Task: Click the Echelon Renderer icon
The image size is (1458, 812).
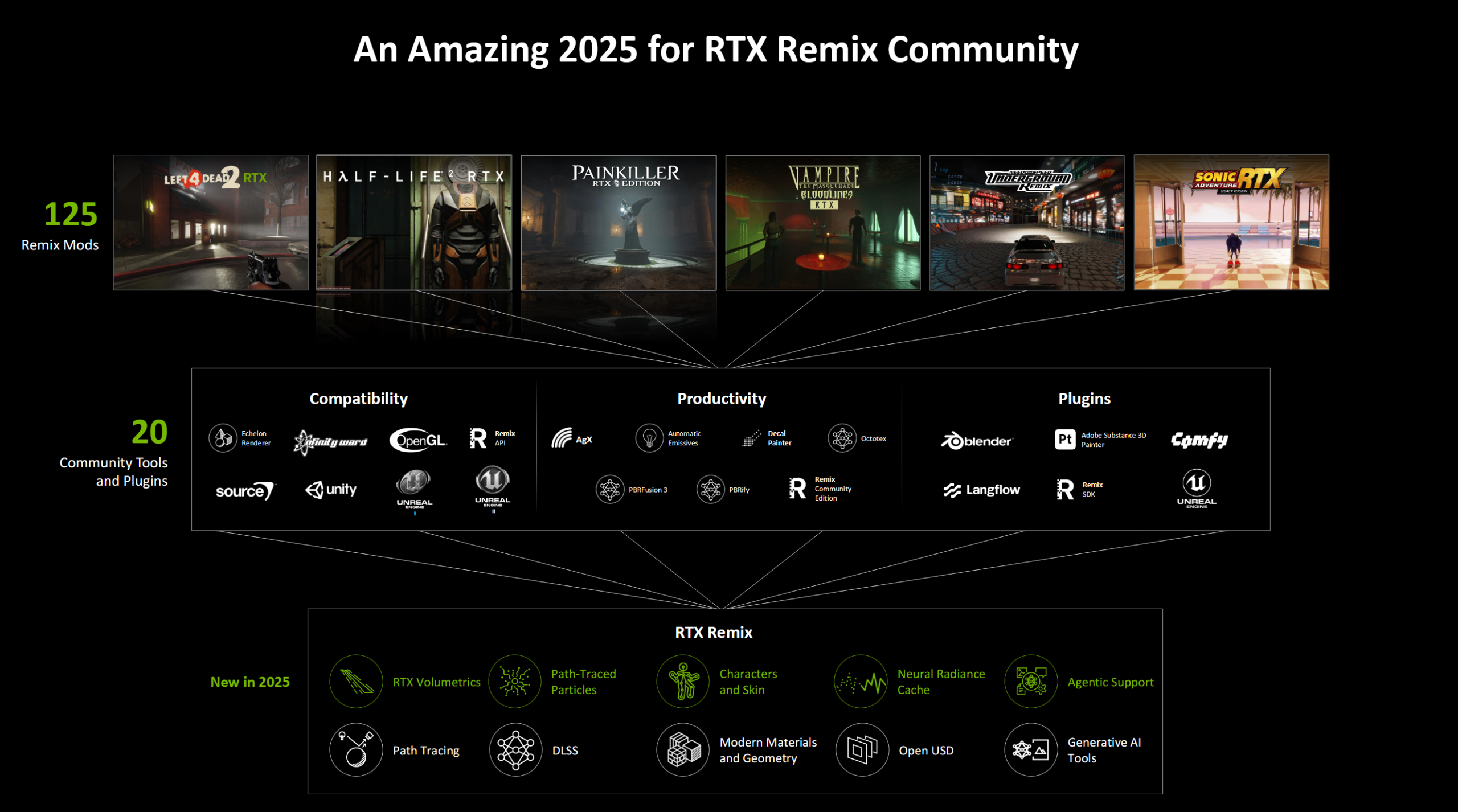Action: 223,438
